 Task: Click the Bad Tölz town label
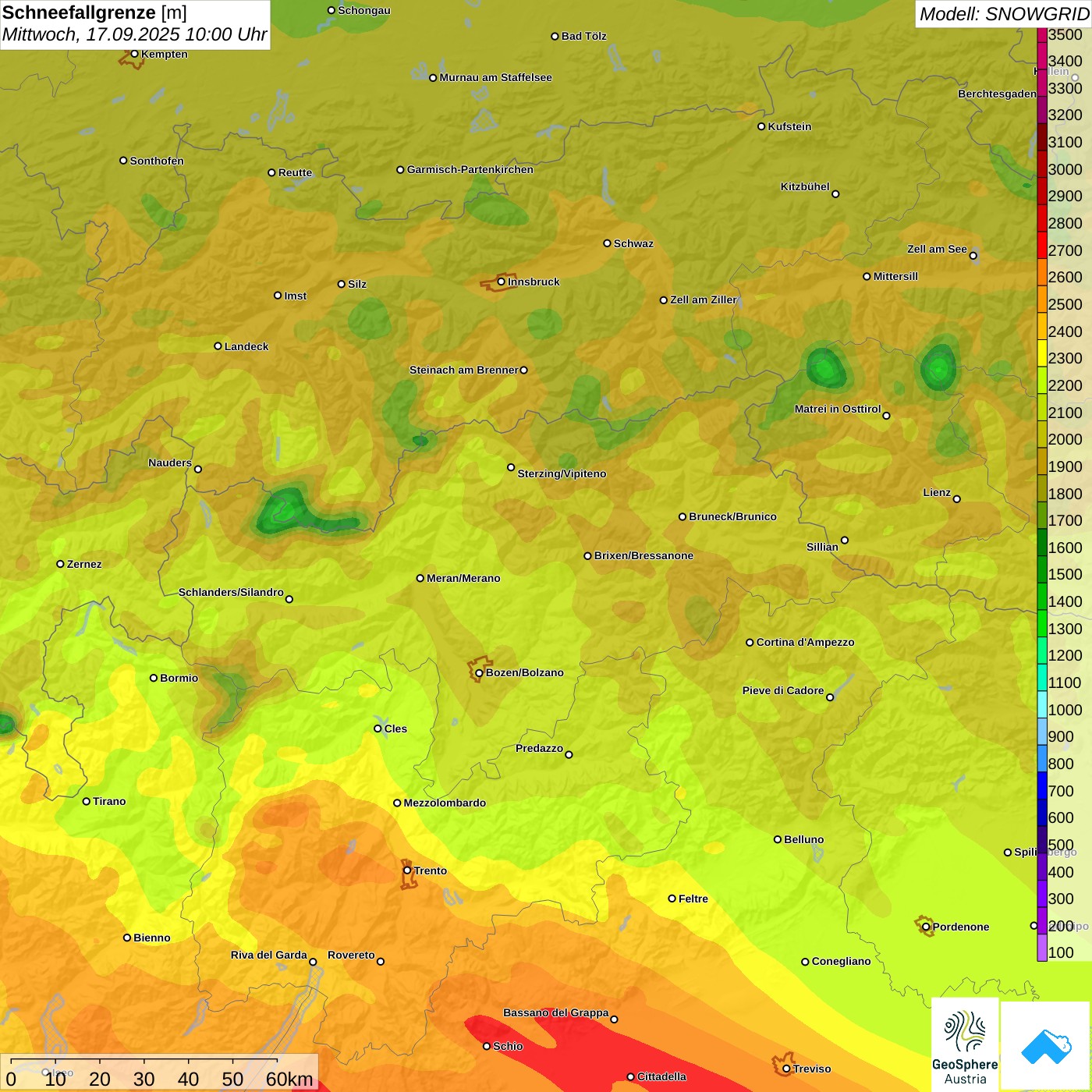coord(584,36)
